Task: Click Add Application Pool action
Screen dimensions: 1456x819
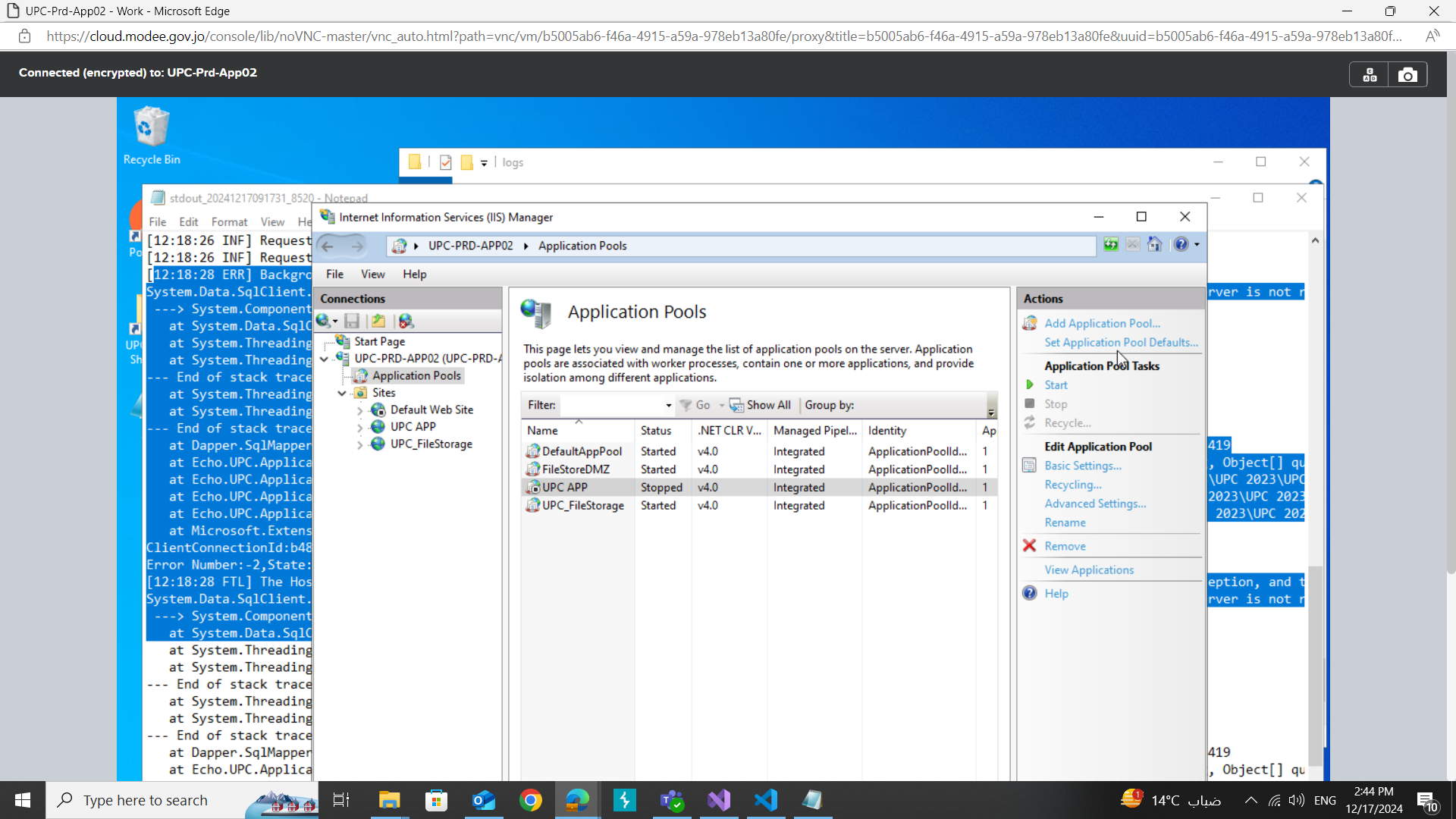Action: pyautogui.click(x=1102, y=323)
